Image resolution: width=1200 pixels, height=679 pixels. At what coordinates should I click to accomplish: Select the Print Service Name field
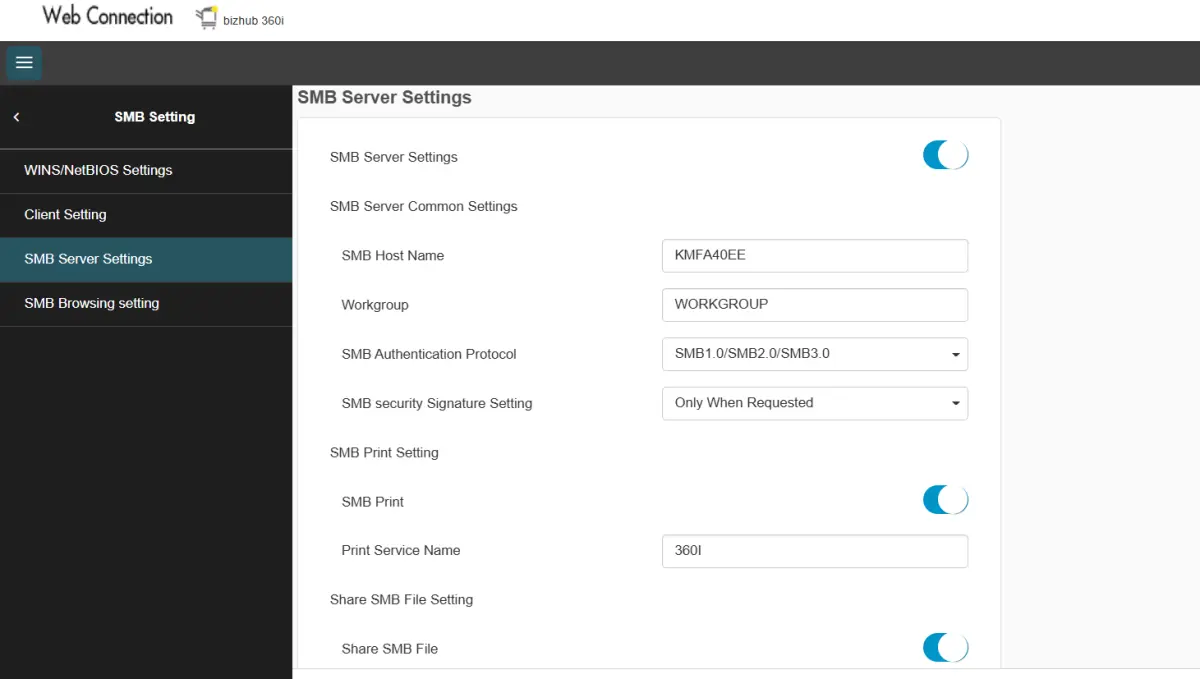point(813,550)
